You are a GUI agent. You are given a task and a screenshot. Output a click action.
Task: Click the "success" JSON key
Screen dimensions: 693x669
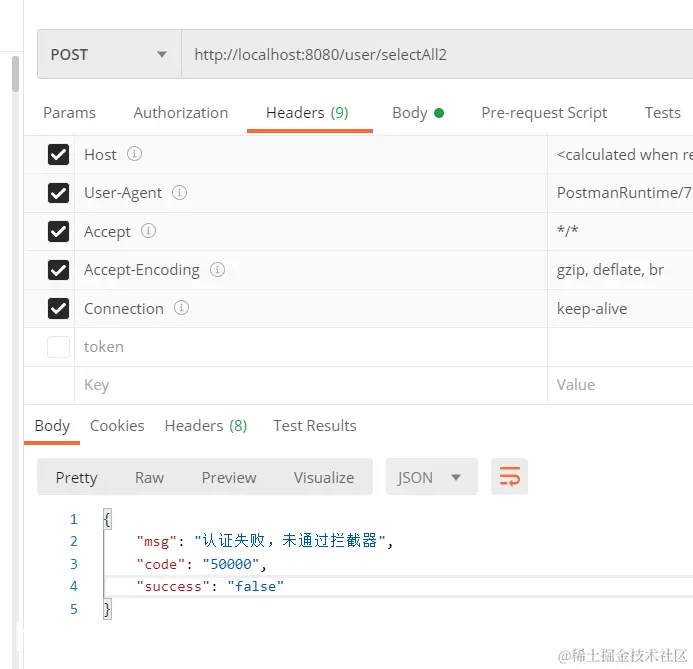[173, 586]
